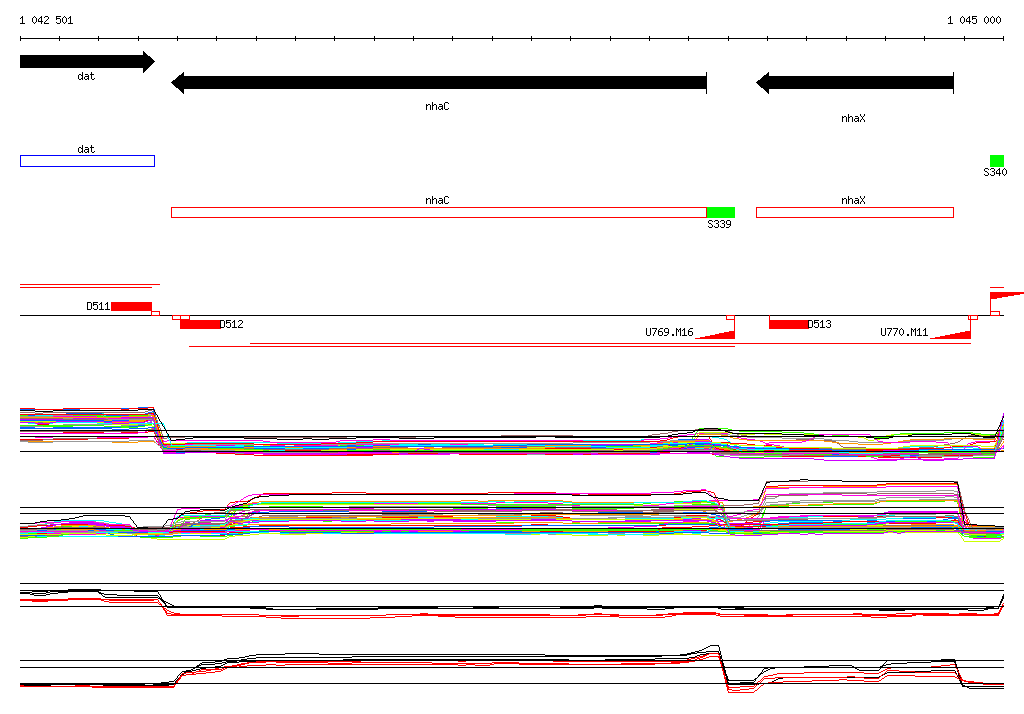This screenshot has width=1024, height=714.
Task: Click the D513 text label
Action: pos(820,324)
